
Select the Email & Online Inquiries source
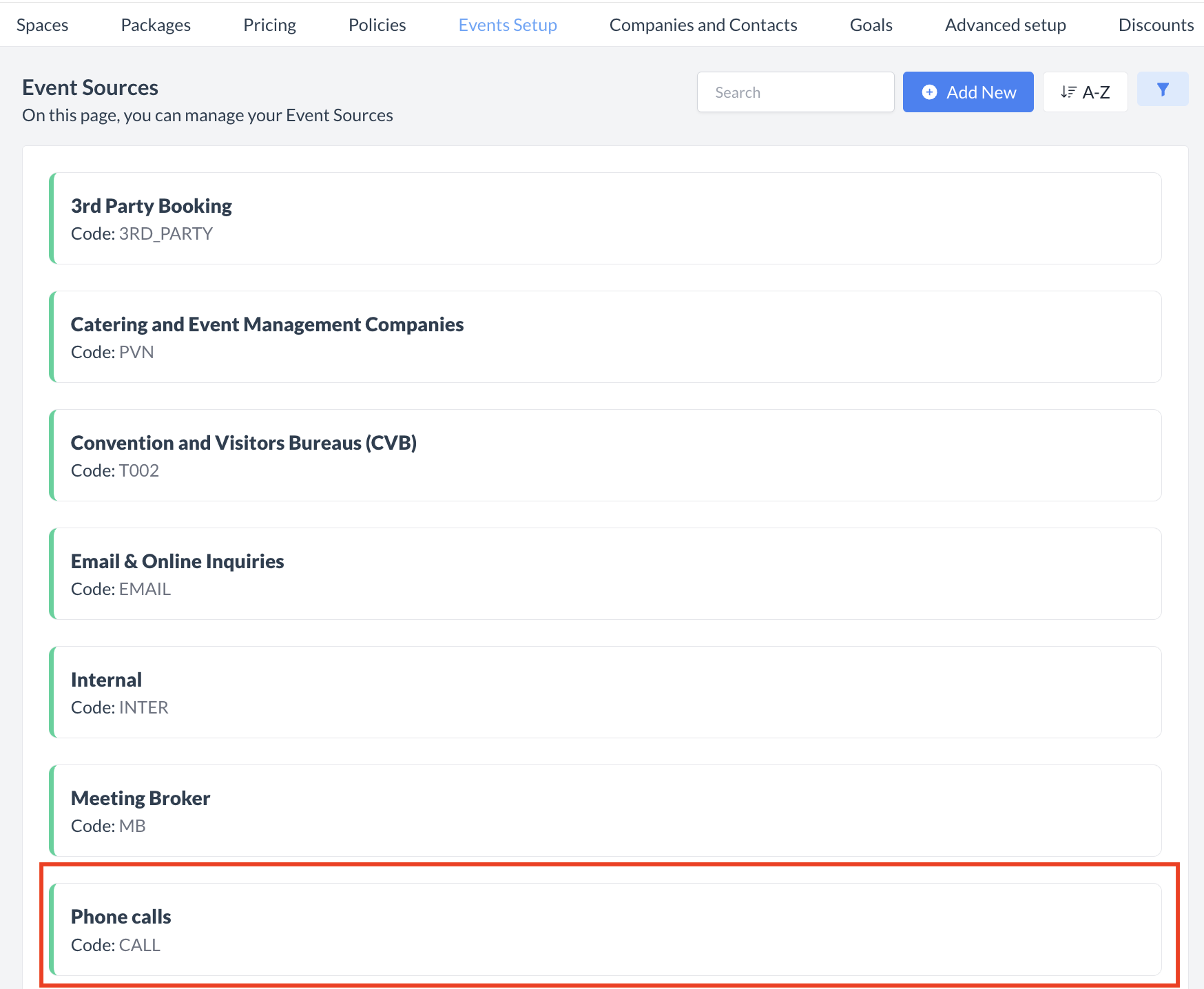tap(606, 574)
